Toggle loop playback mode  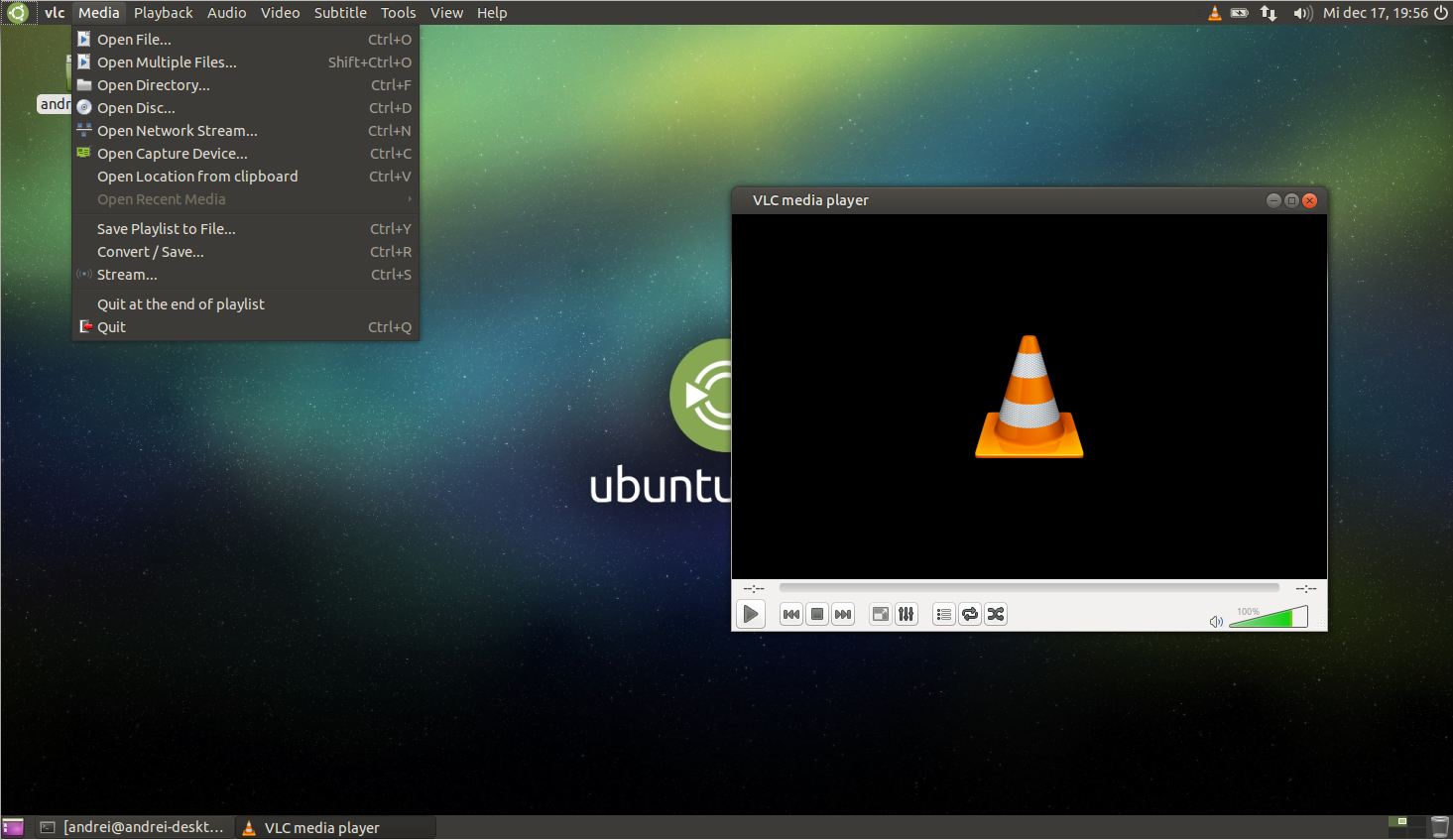point(969,614)
